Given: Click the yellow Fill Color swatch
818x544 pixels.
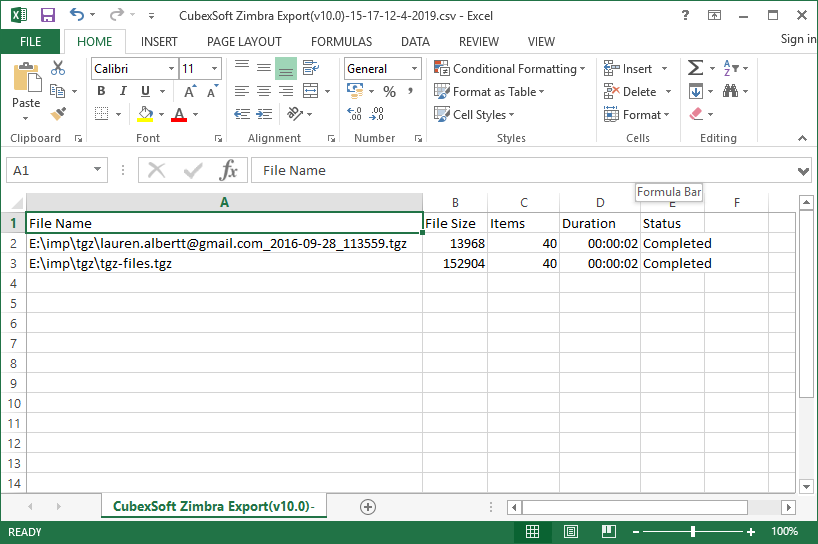Looking at the screenshot, I should [x=146, y=114].
